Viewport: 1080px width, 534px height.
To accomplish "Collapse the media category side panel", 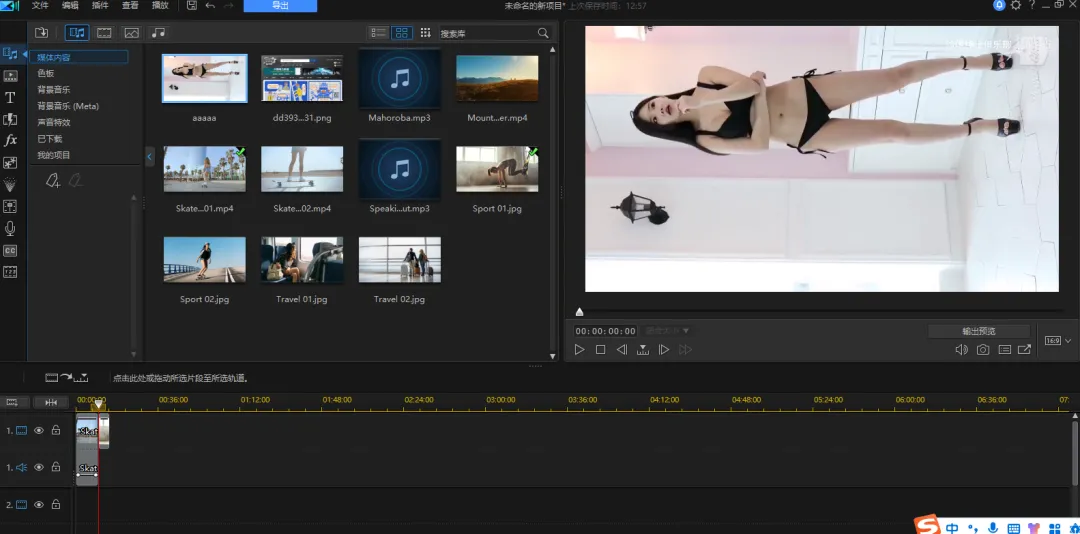I will pyautogui.click(x=149, y=157).
